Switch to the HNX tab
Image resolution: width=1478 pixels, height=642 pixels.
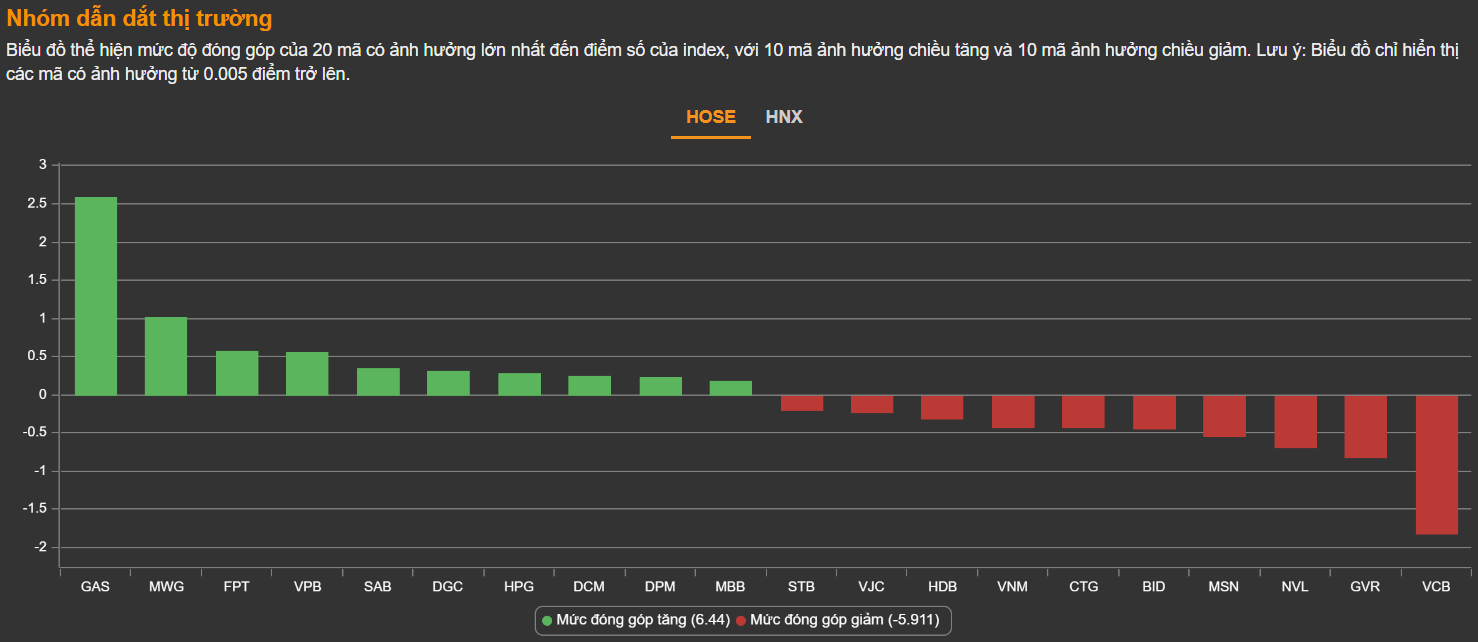pos(784,117)
